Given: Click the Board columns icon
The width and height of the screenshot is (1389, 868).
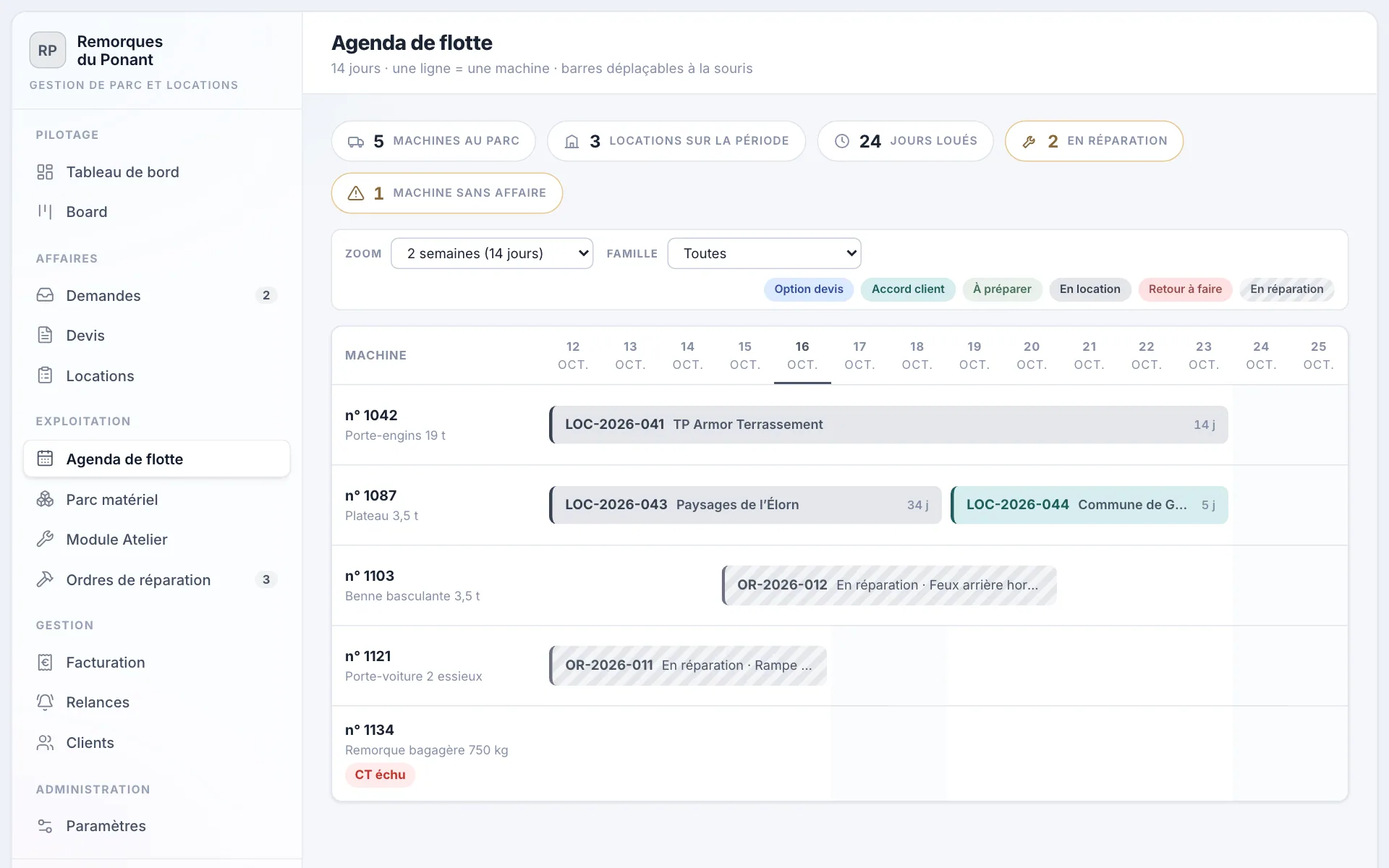Looking at the screenshot, I should [45, 212].
